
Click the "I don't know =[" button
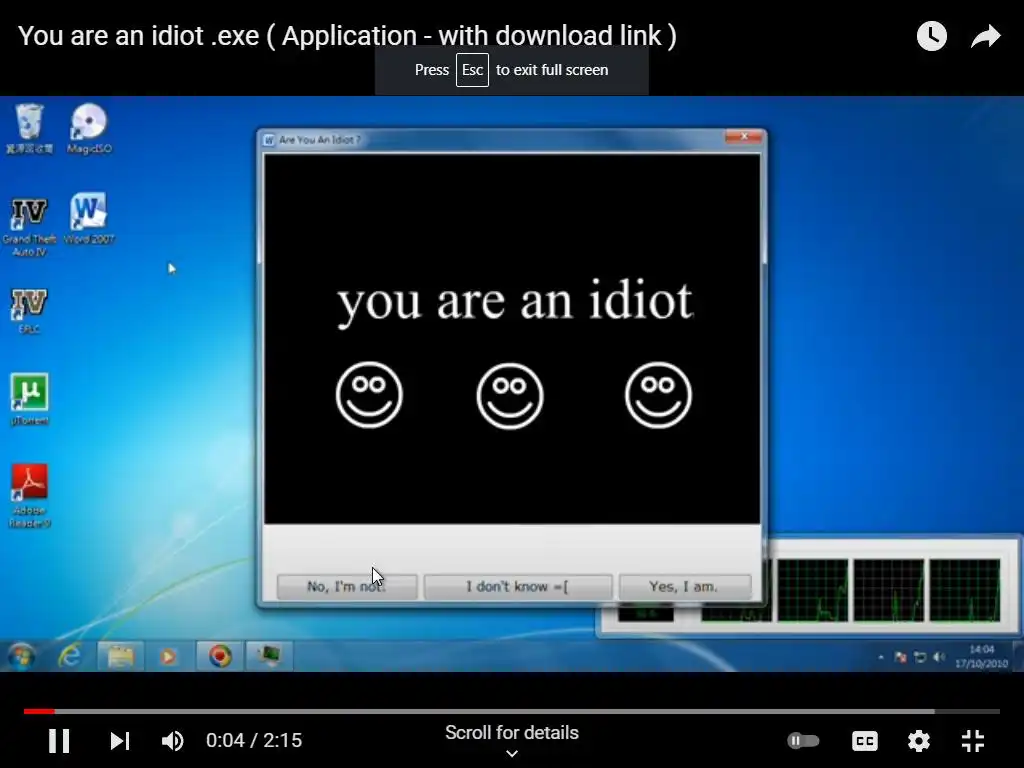point(518,586)
